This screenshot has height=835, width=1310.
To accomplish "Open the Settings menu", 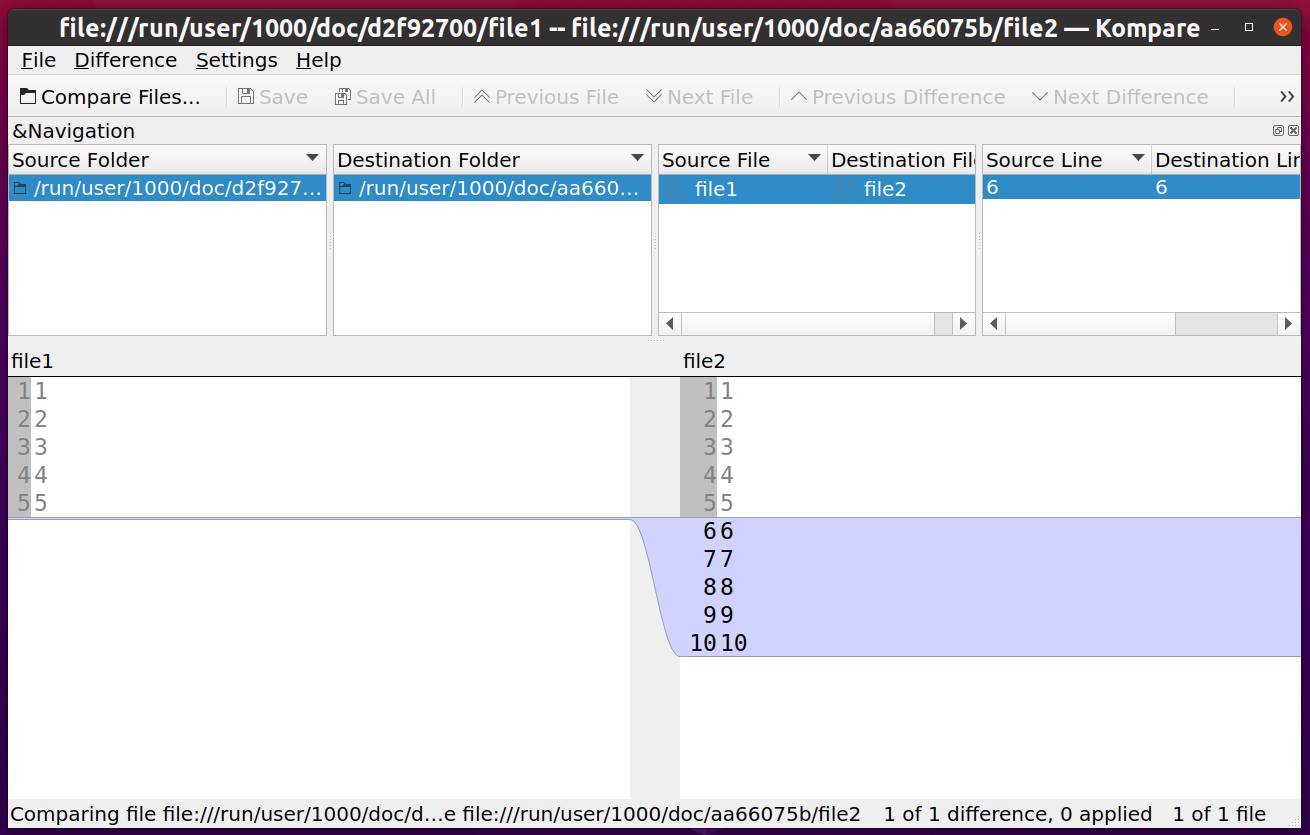I will click(x=236, y=60).
